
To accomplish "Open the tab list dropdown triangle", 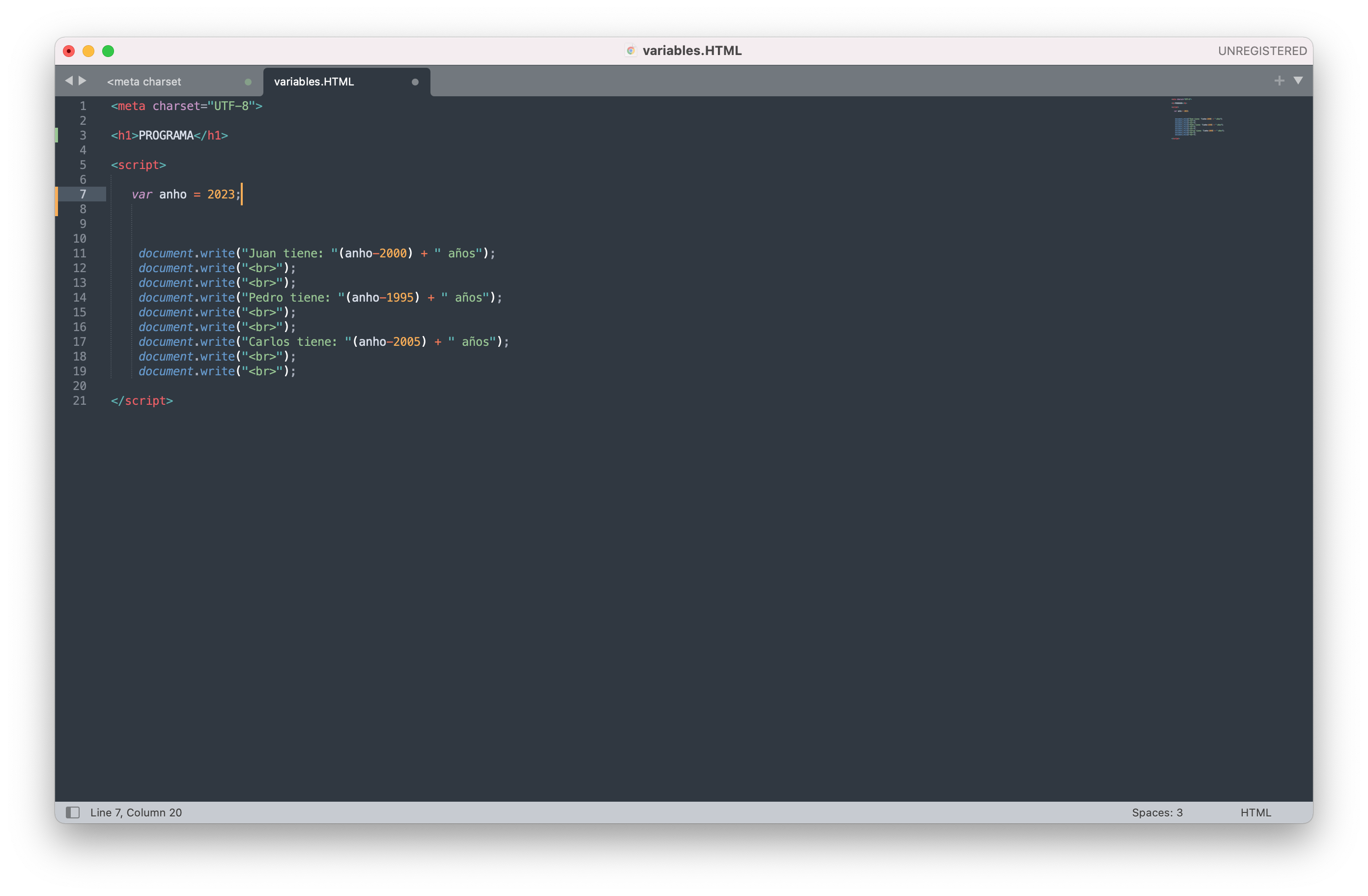I will 1298,81.
